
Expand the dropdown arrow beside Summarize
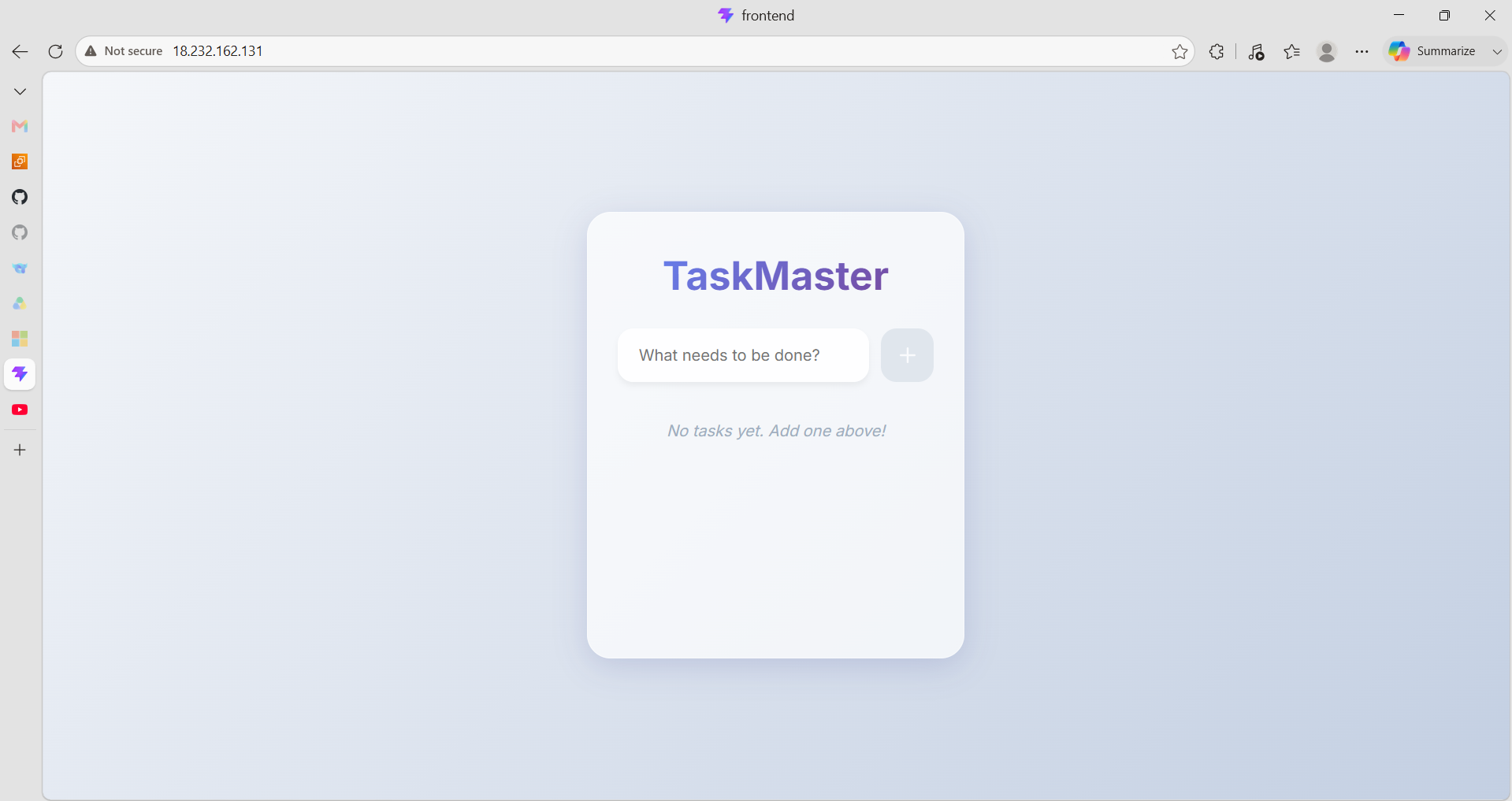click(x=1497, y=51)
